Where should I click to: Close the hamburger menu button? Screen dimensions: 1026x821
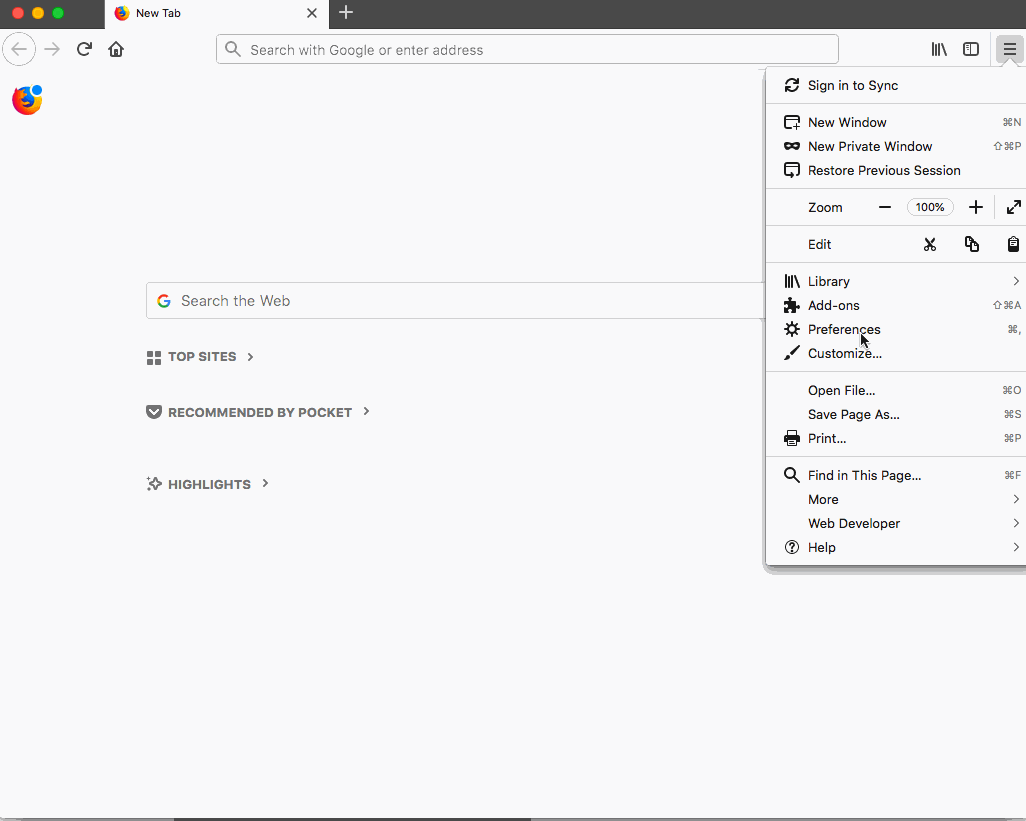point(1010,49)
